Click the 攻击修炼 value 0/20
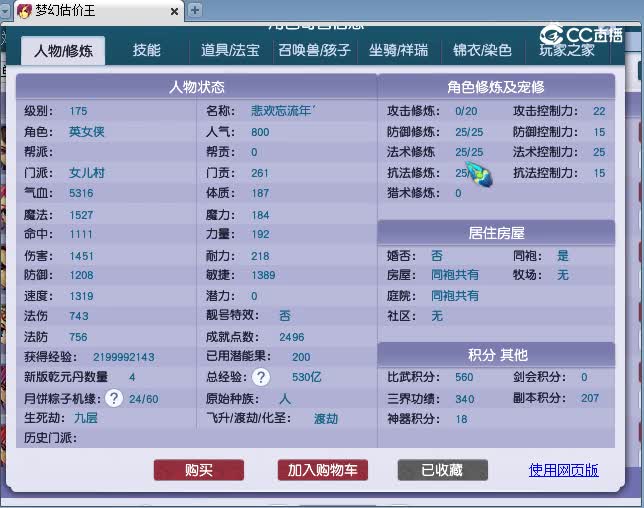The image size is (644, 508). [x=466, y=111]
